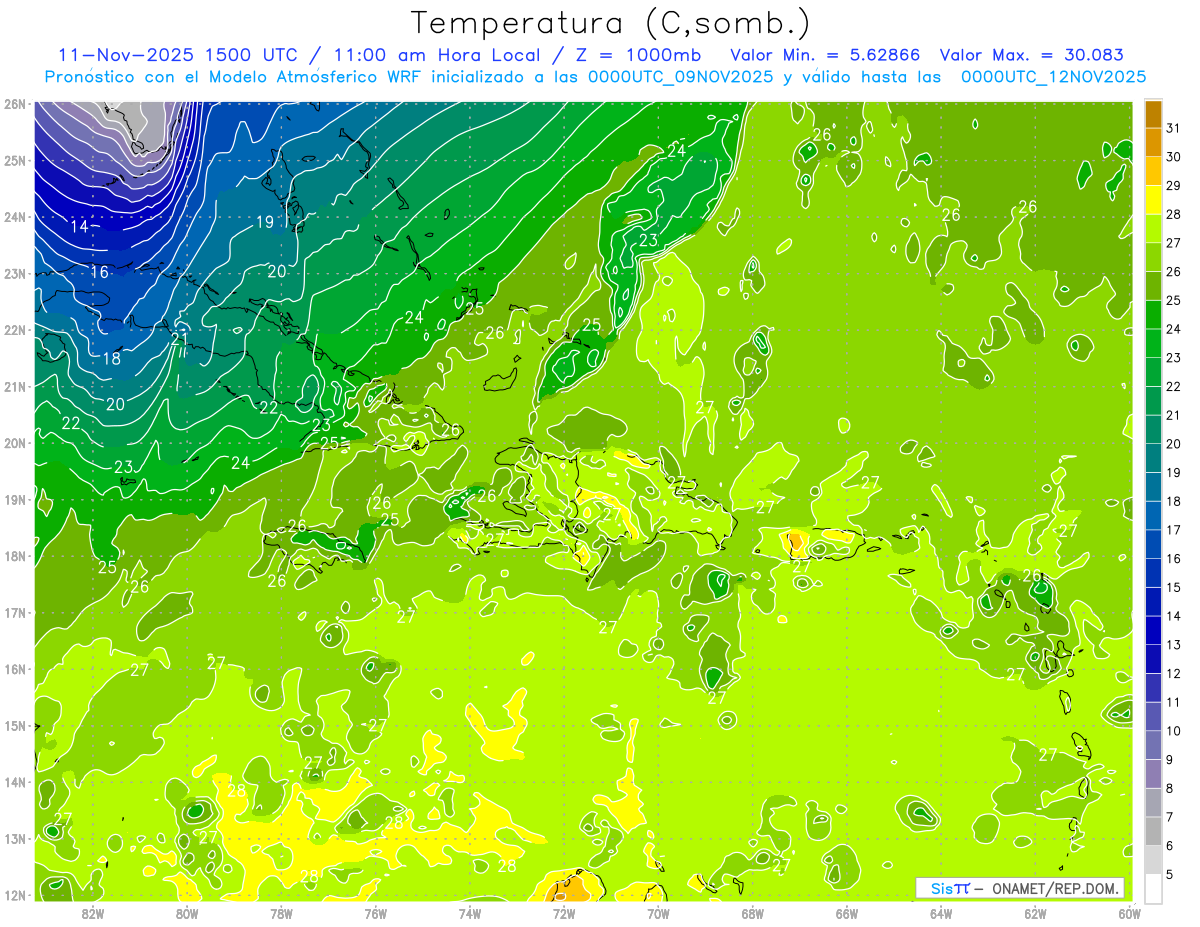Click the legend swatch between 24 and 25

point(1153,315)
